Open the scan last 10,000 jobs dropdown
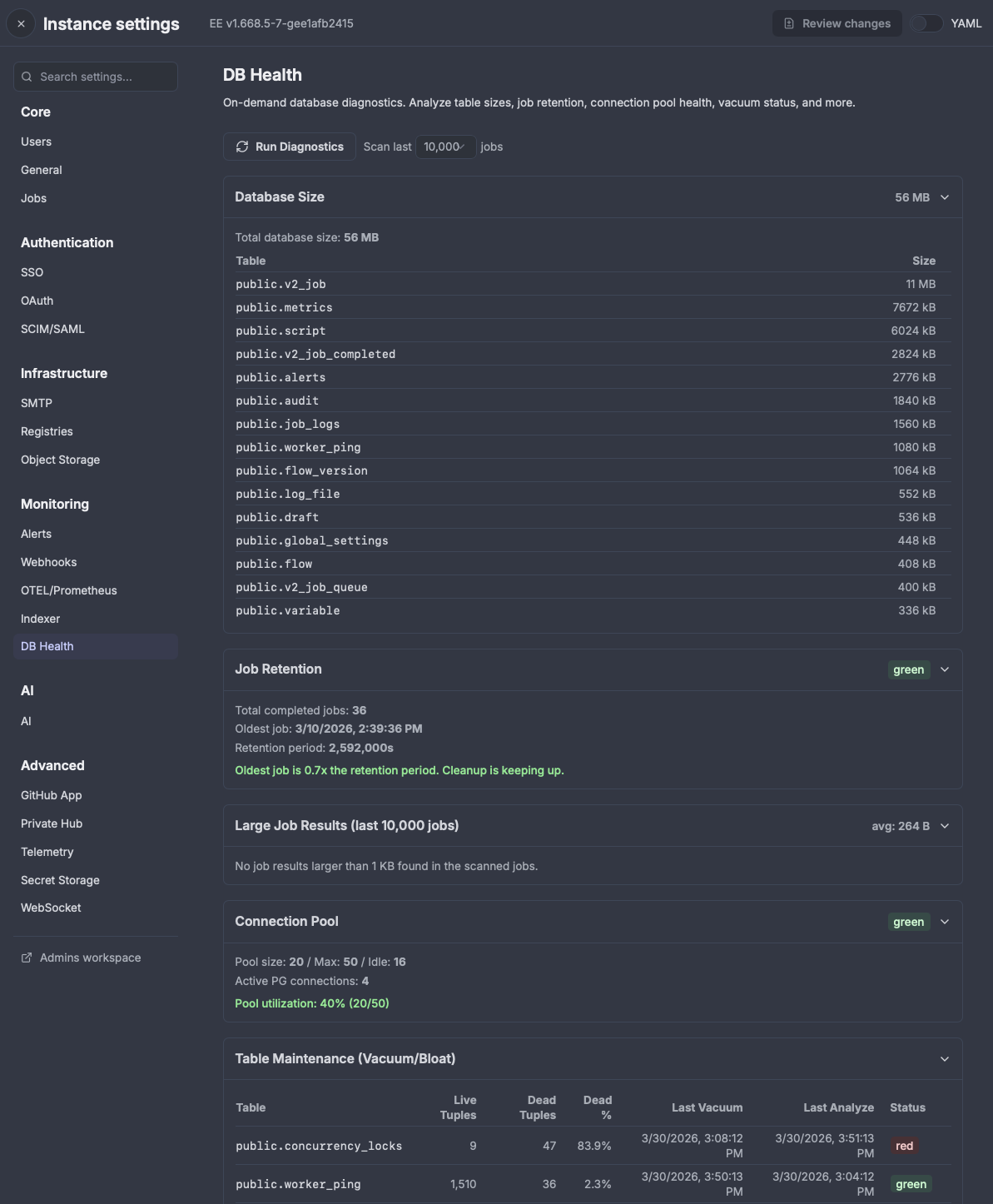This screenshot has width=993, height=1204. point(445,147)
